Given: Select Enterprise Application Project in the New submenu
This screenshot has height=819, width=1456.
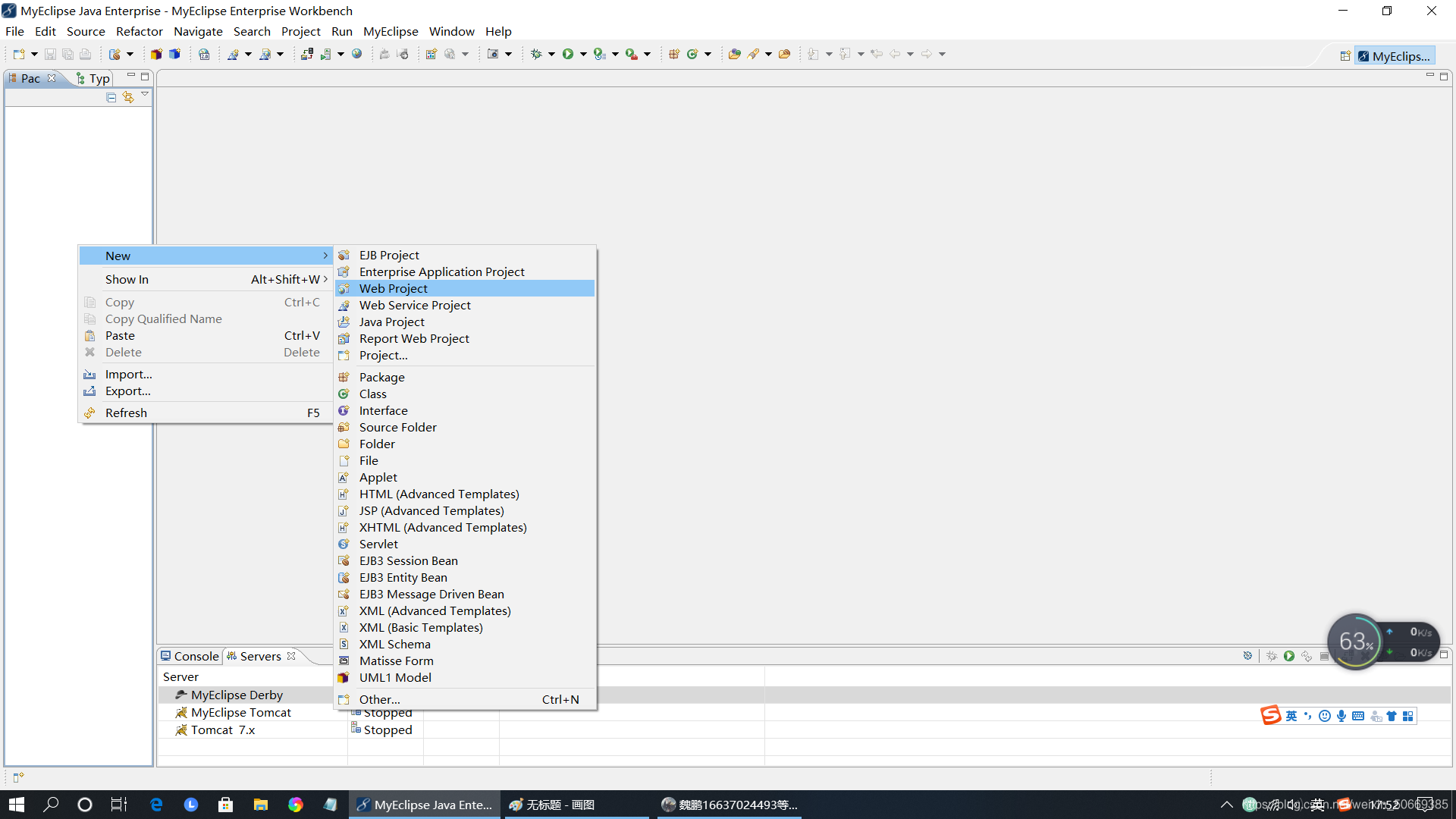Looking at the screenshot, I should point(465,271).
